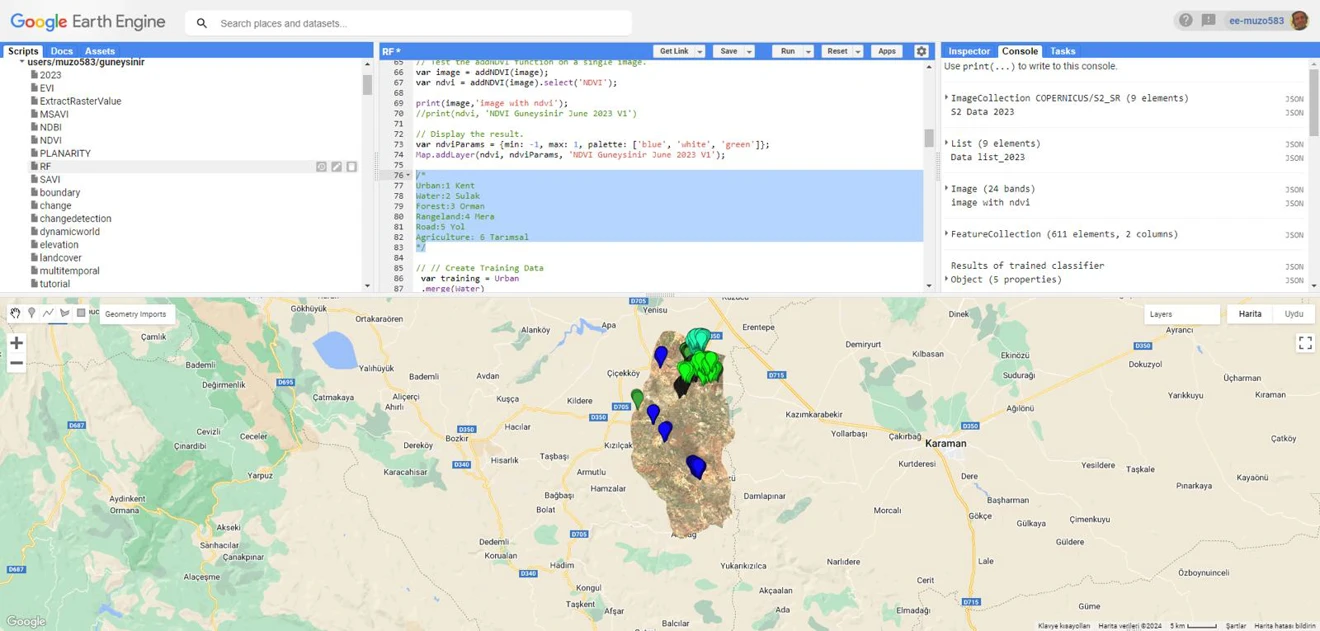
Task: Open the Get Link dropdown arrow
Action: [700, 52]
